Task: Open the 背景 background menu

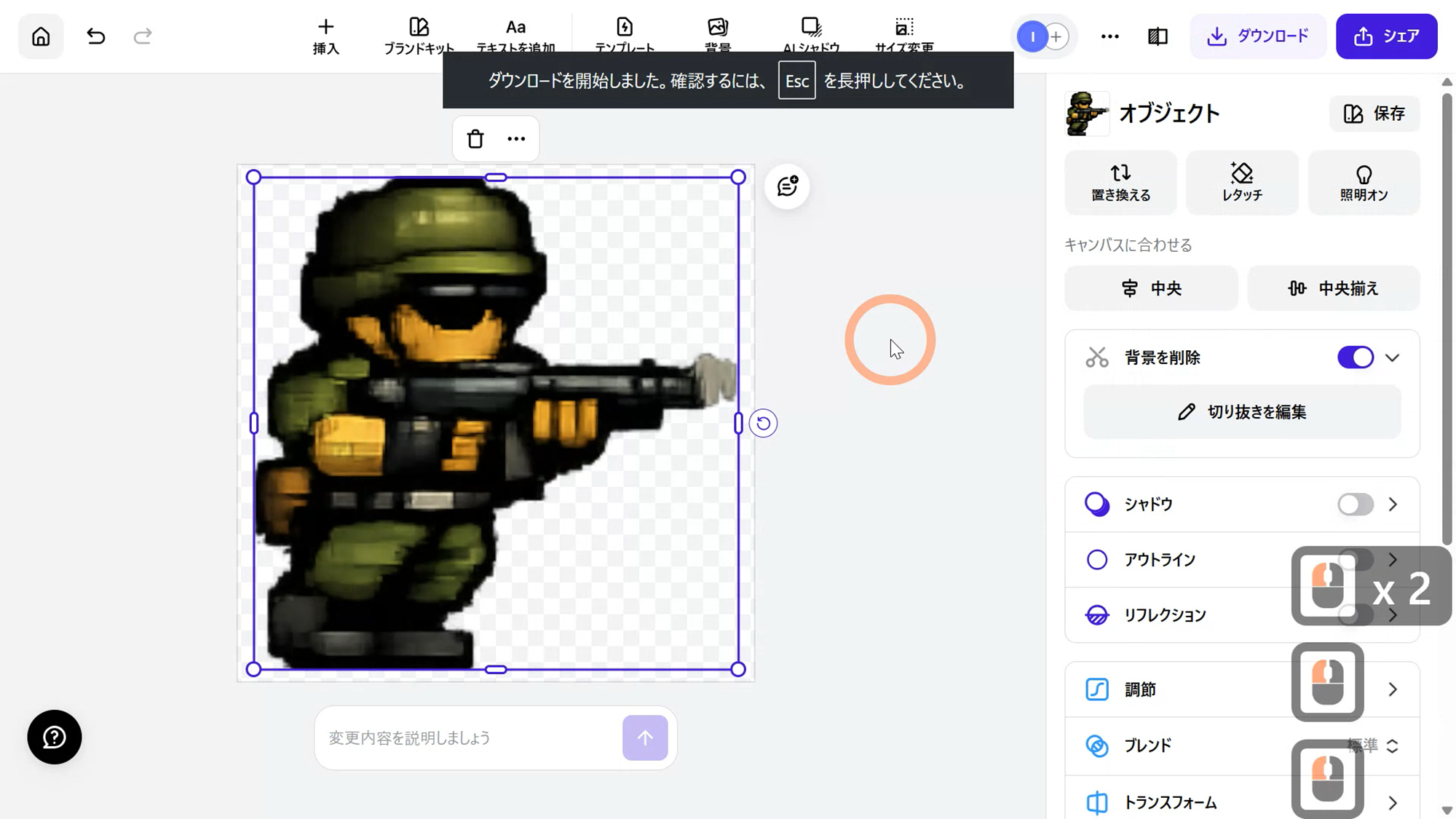Action: (718, 36)
